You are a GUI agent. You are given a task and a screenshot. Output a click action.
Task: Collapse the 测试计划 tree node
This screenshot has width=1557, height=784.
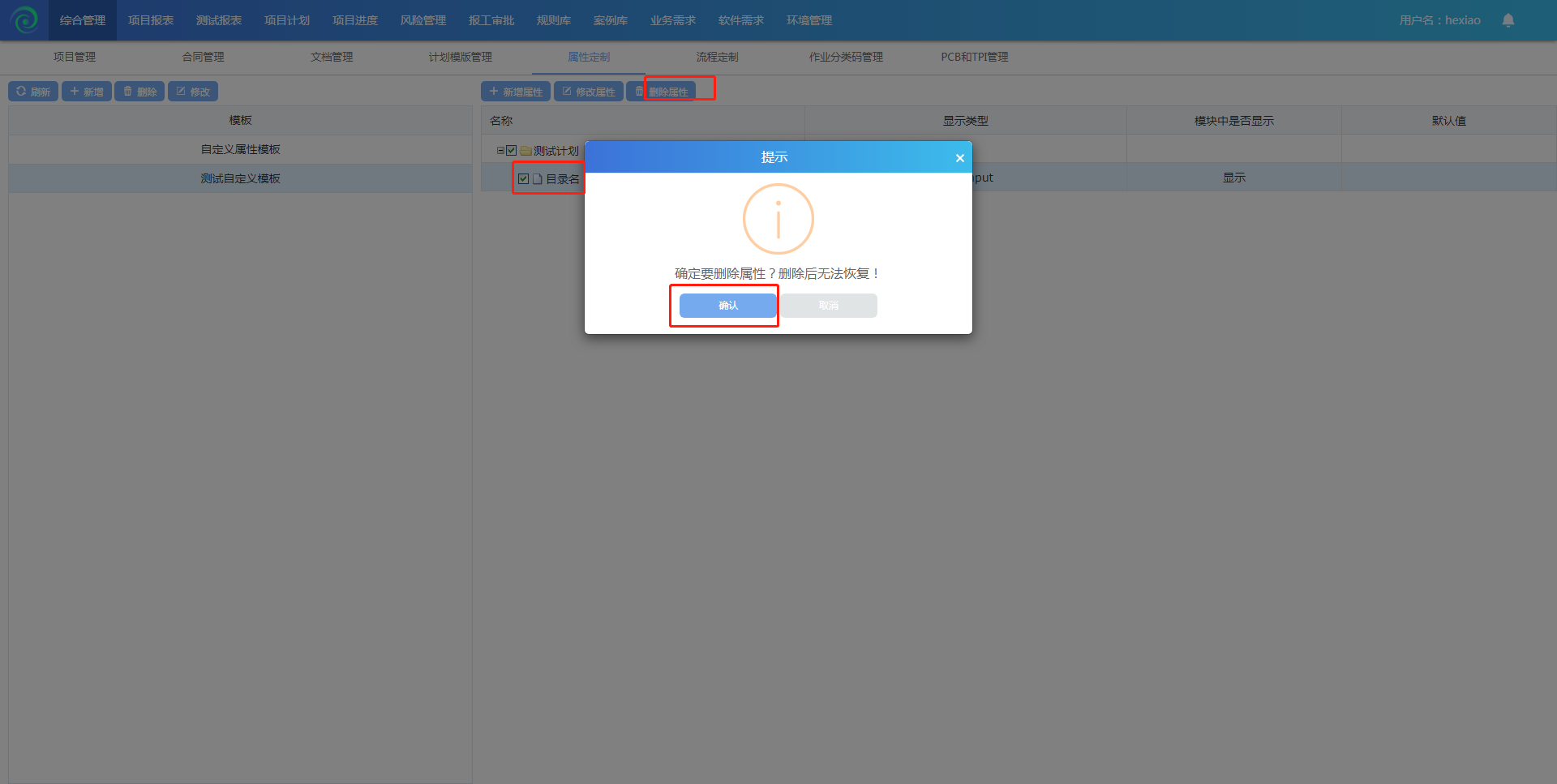tap(500, 151)
